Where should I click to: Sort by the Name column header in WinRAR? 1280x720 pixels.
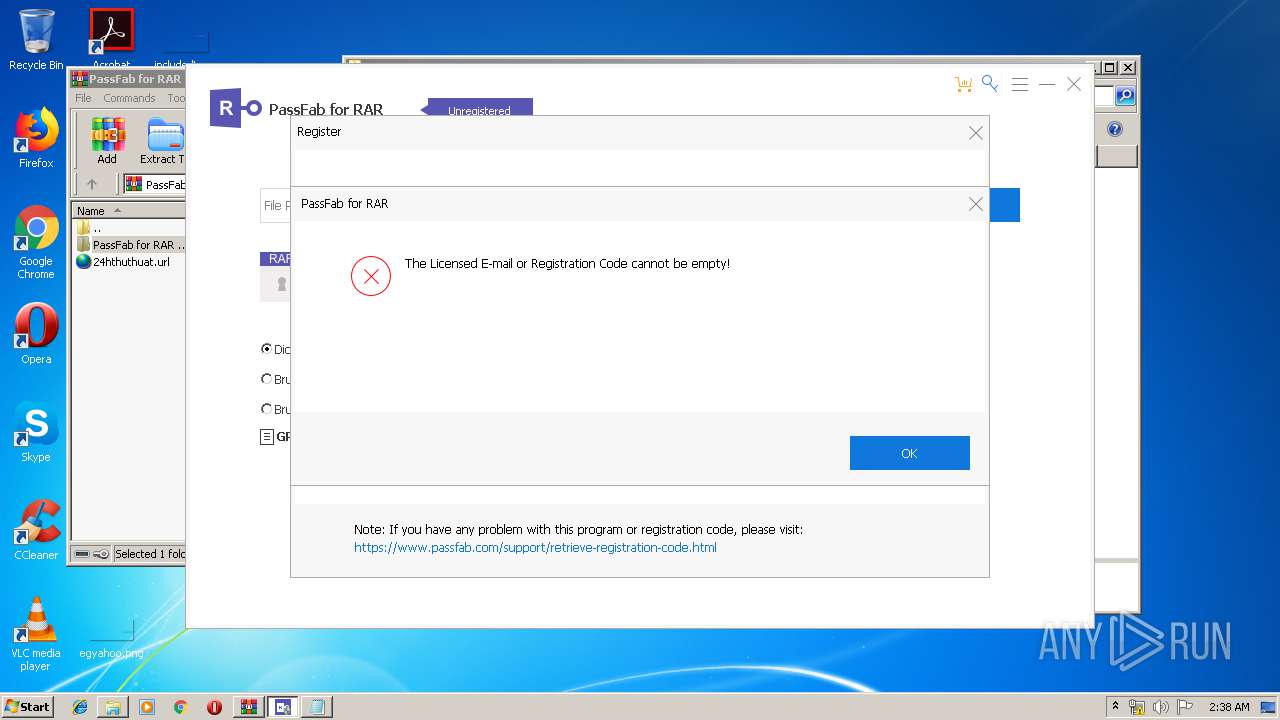coord(127,211)
